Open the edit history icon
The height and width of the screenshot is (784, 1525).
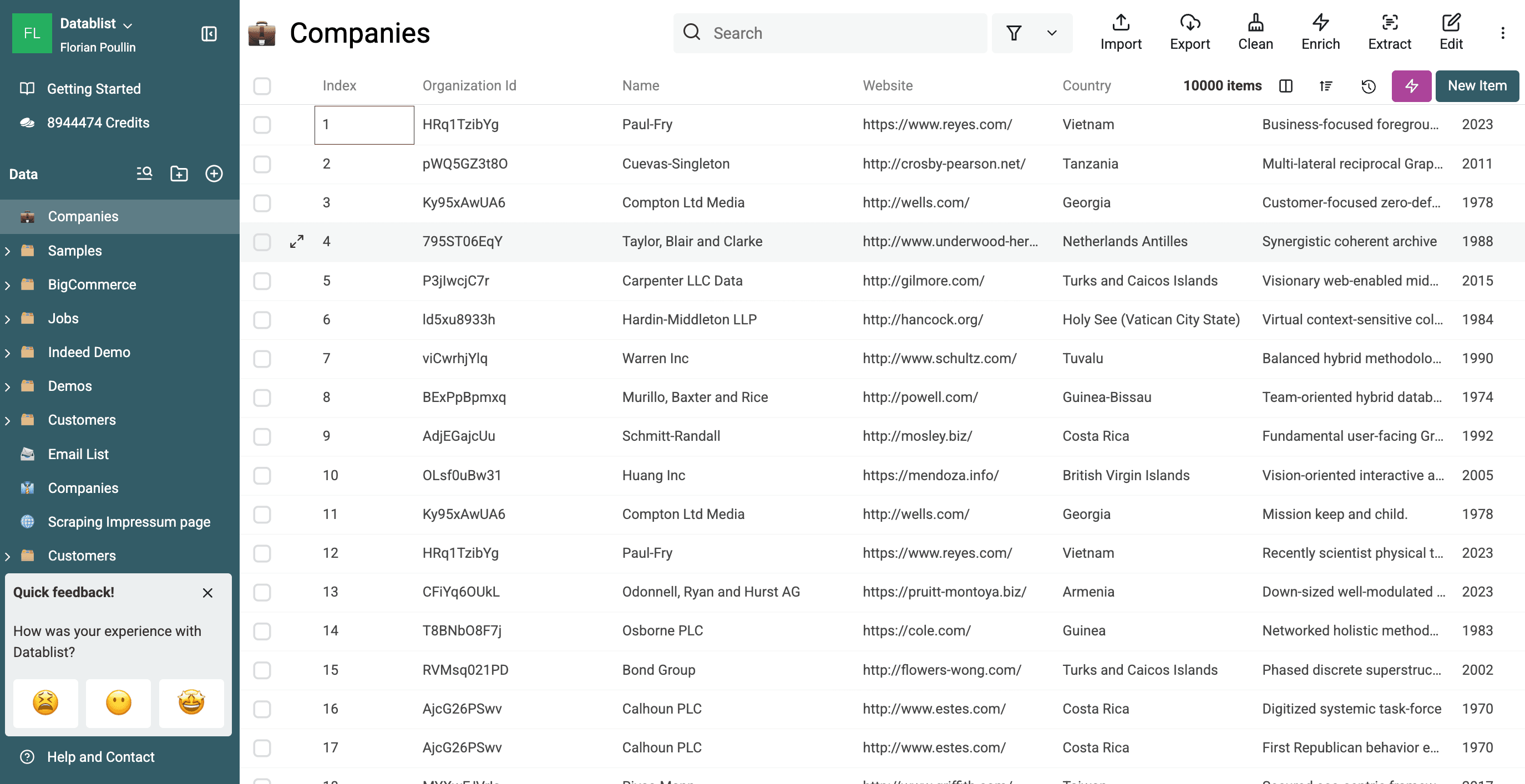[x=1368, y=86]
